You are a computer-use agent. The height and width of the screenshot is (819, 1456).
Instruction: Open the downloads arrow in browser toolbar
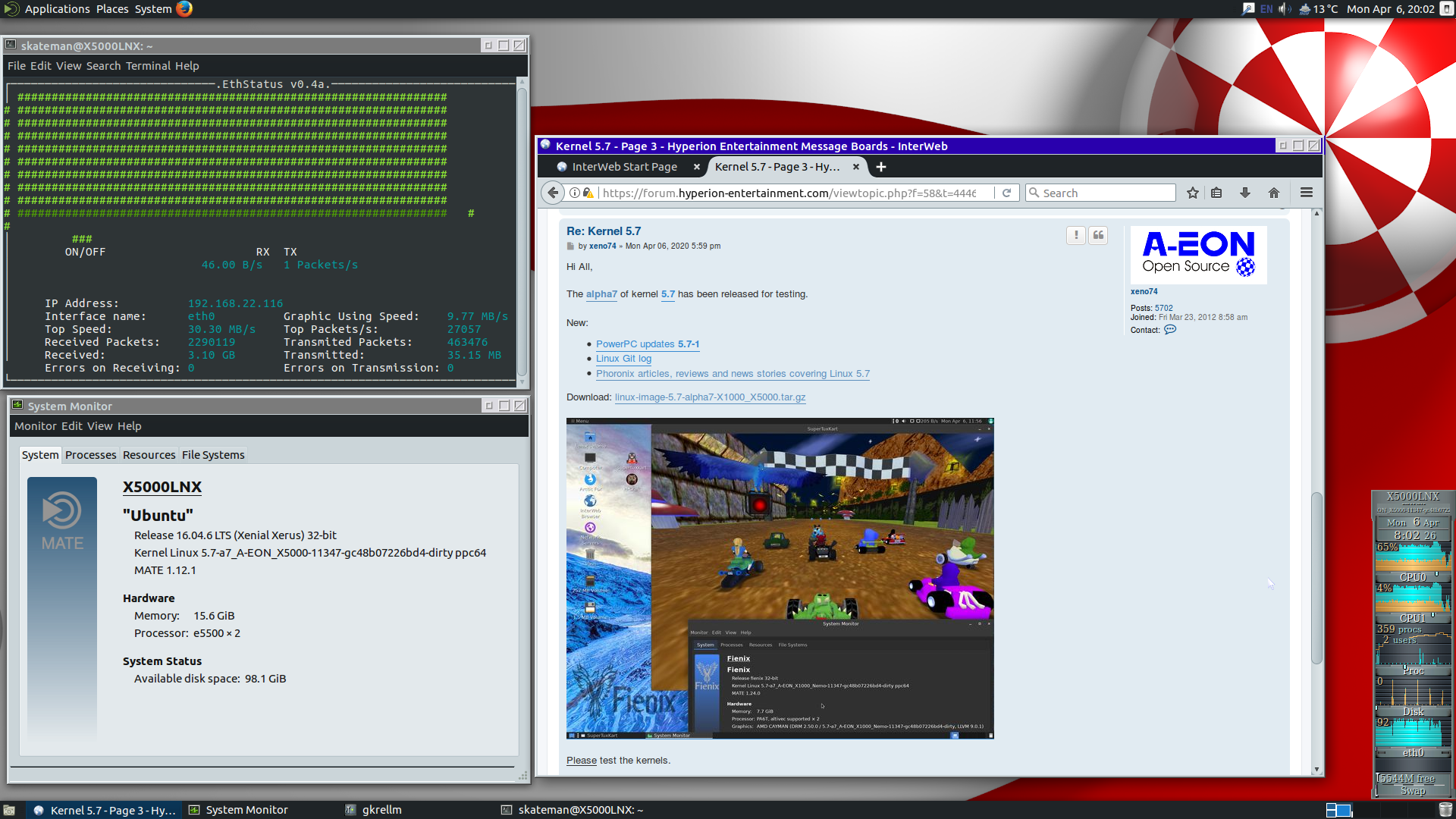(1245, 193)
